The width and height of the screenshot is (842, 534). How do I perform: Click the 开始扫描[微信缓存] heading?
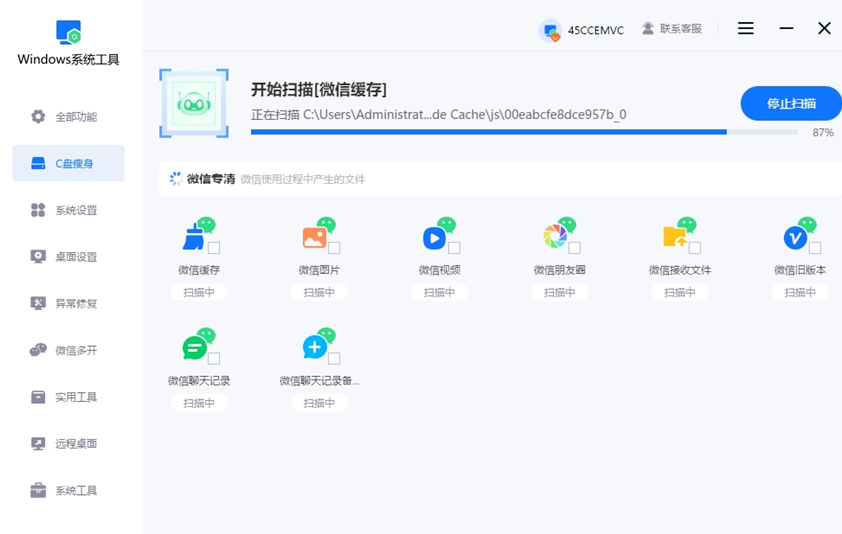point(319,89)
